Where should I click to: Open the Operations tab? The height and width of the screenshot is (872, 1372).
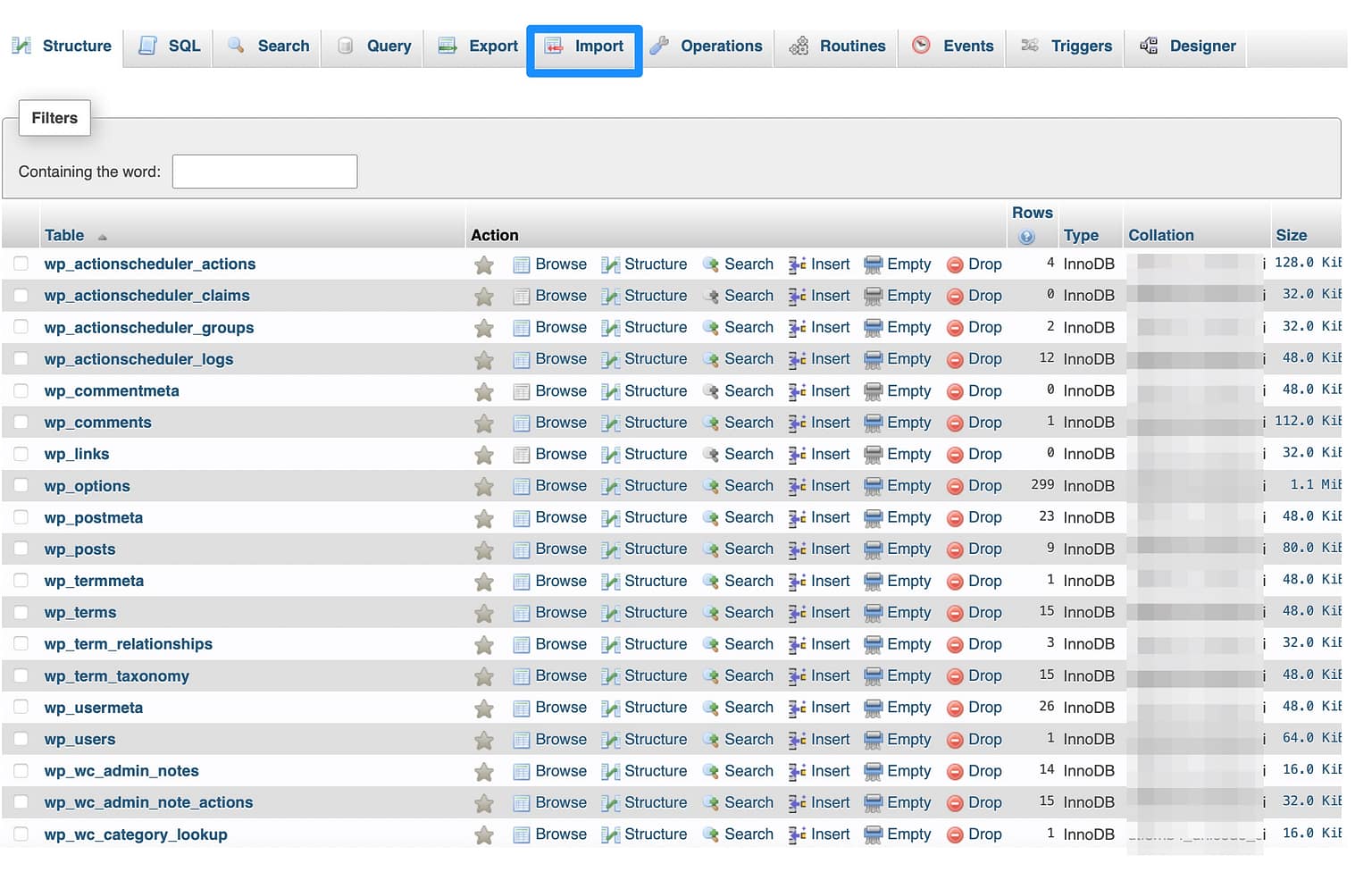[x=707, y=46]
